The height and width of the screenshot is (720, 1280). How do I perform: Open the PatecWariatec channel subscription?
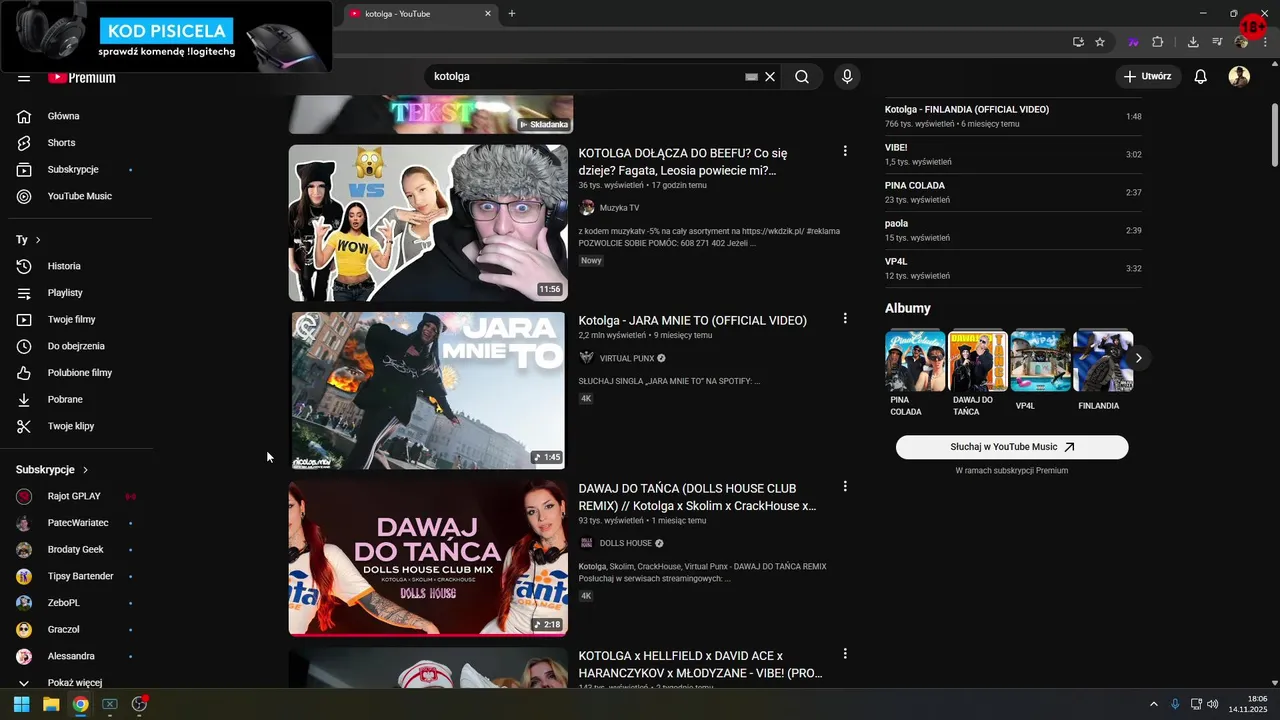pyautogui.click(x=80, y=523)
